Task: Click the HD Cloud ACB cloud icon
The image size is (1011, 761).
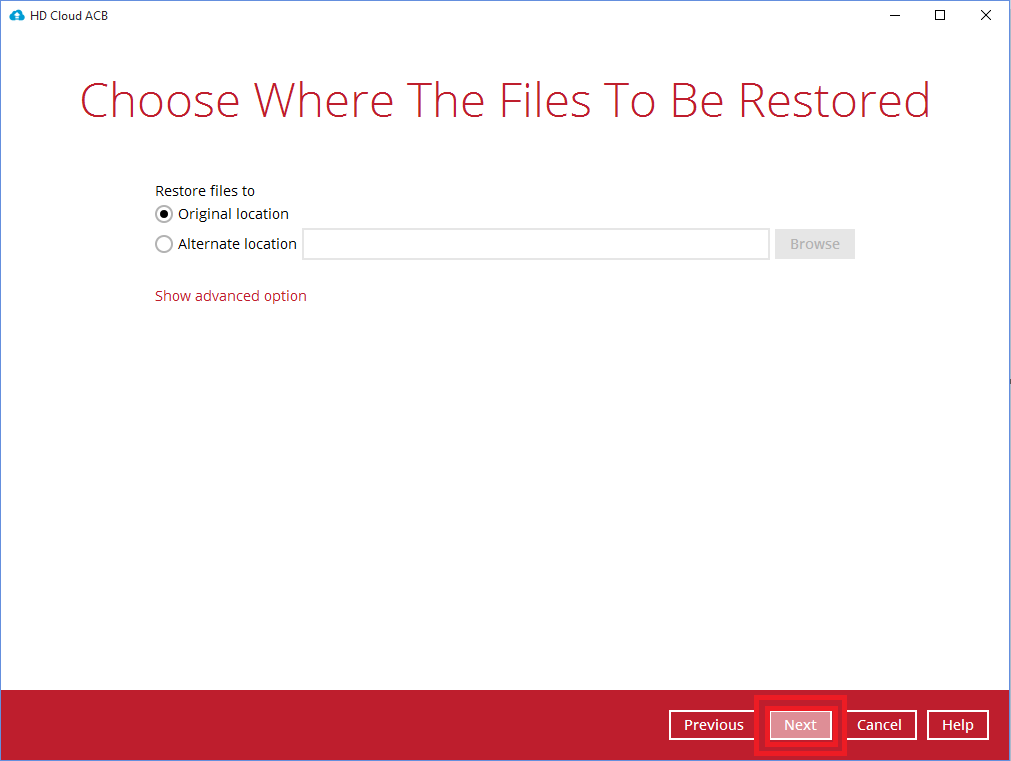Action: coord(17,15)
